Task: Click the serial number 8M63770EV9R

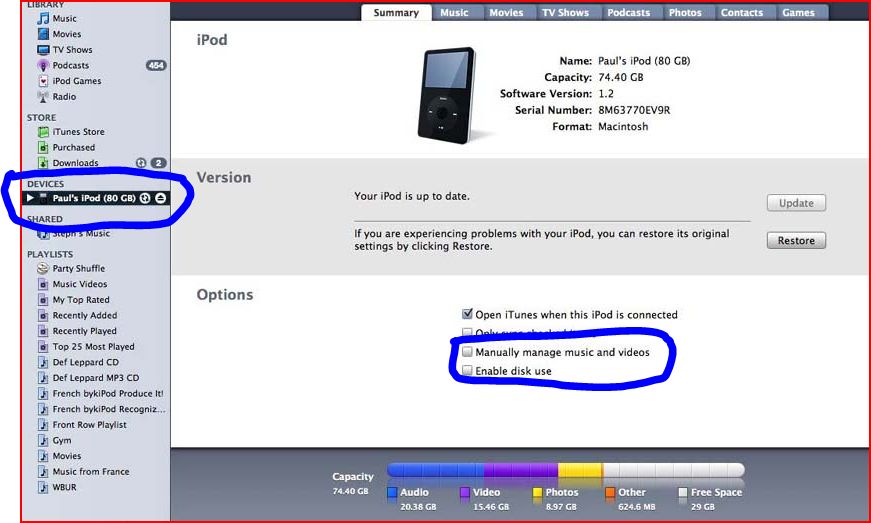Action: [x=634, y=110]
